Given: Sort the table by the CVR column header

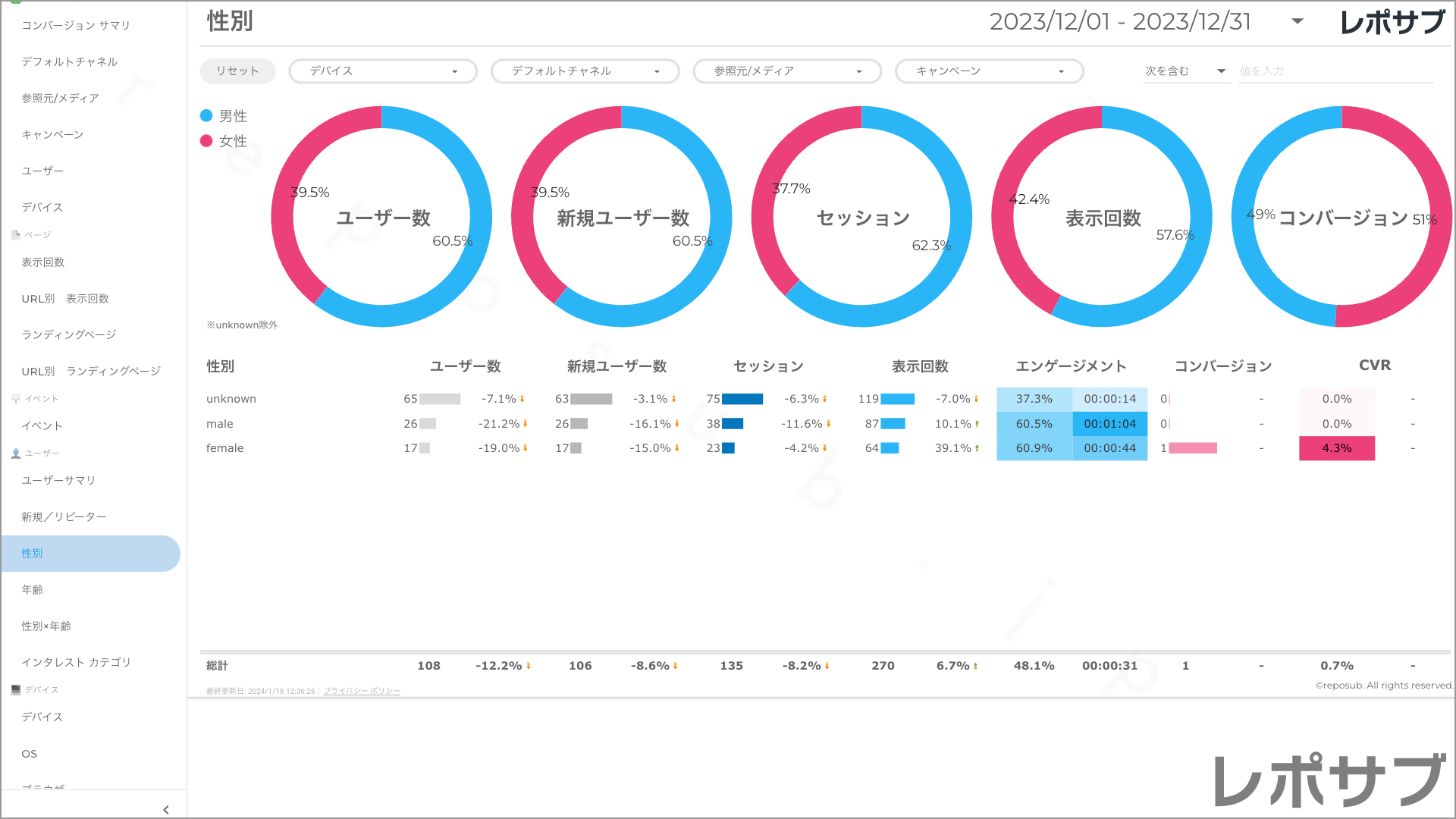Looking at the screenshot, I should point(1374,366).
